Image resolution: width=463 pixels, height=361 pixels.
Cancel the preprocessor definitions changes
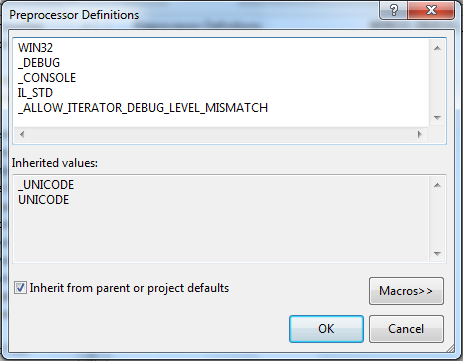[406, 329]
